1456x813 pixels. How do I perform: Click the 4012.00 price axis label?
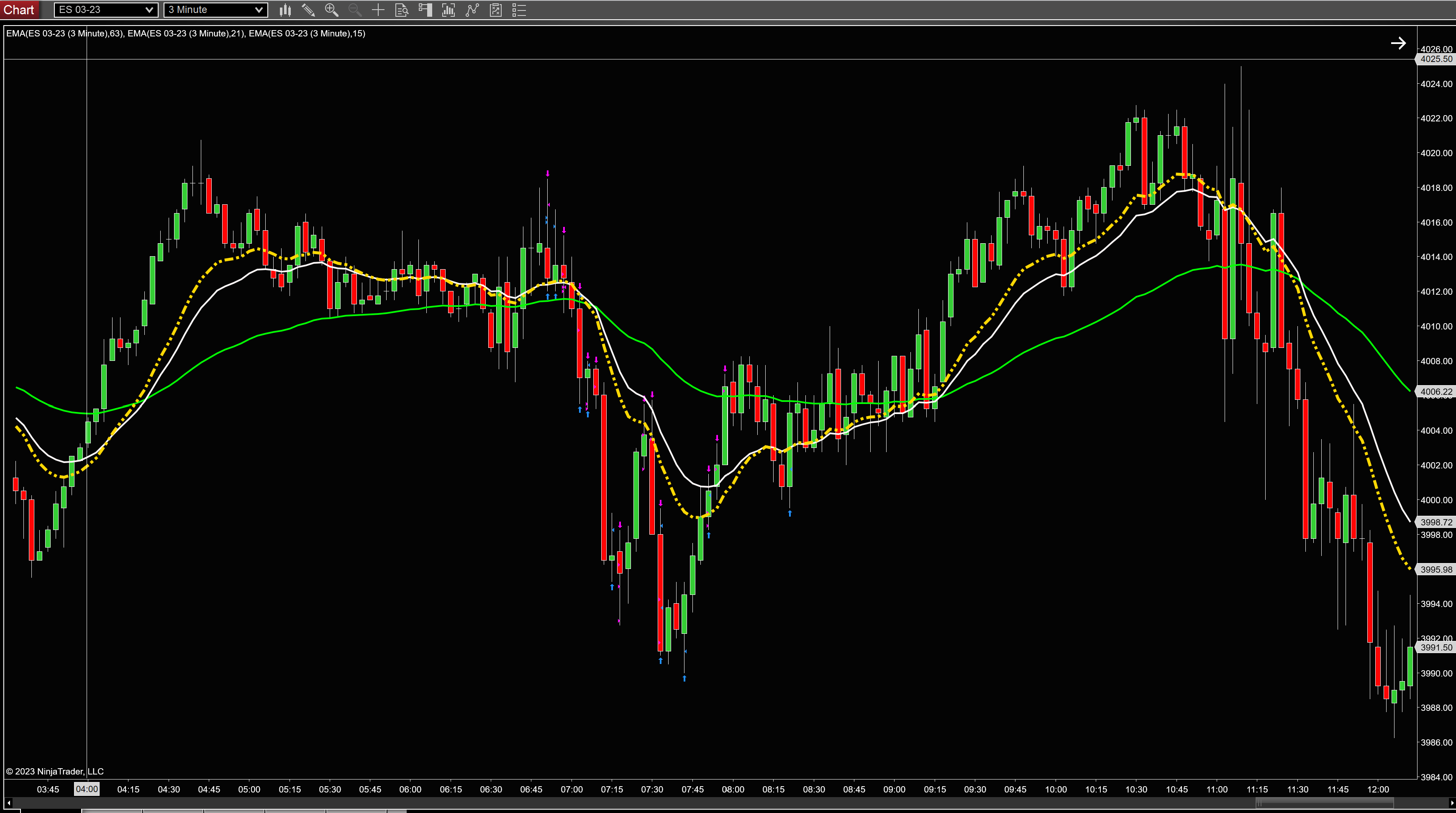pos(1436,292)
